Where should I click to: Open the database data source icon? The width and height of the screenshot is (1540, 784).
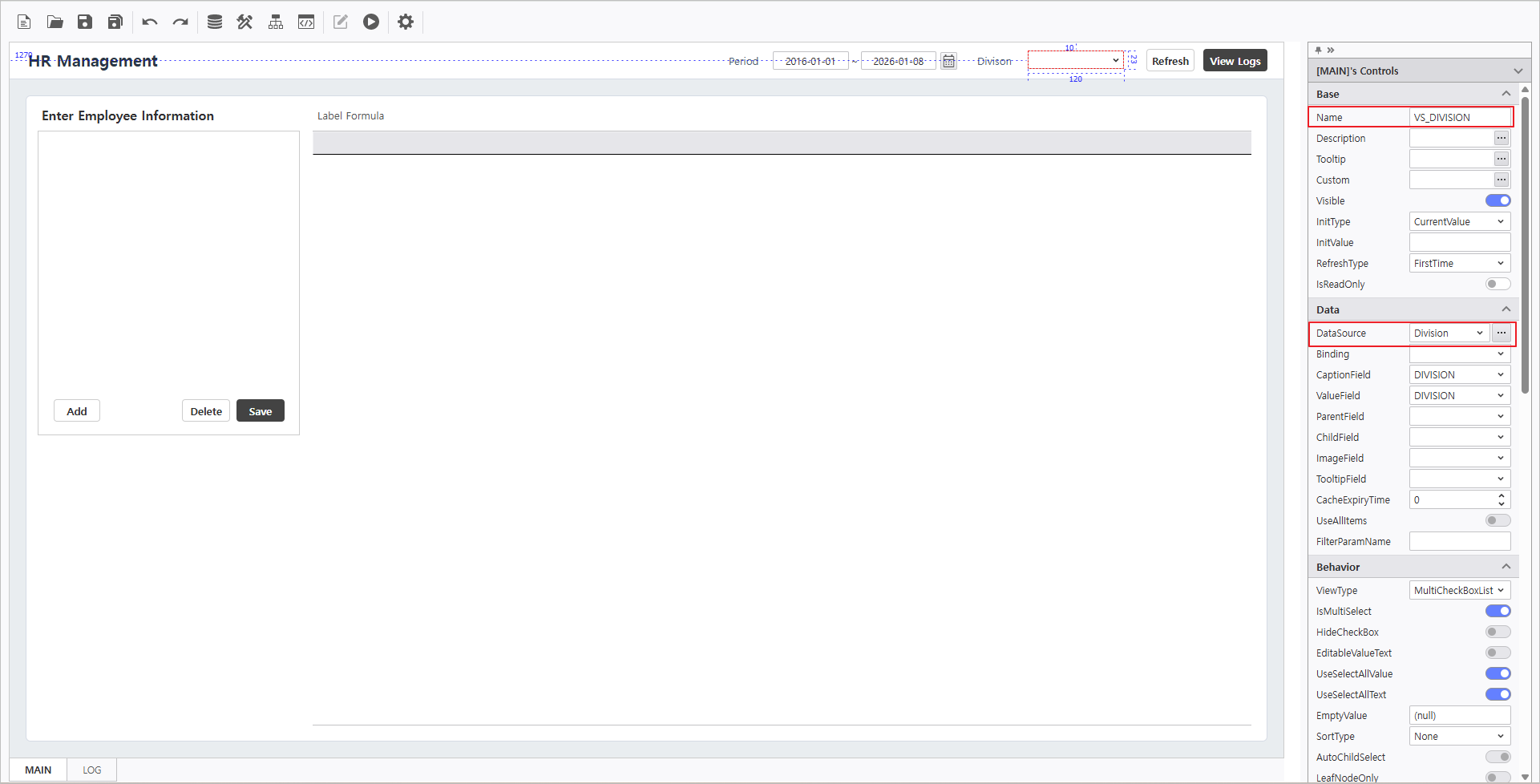pos(214,22)
